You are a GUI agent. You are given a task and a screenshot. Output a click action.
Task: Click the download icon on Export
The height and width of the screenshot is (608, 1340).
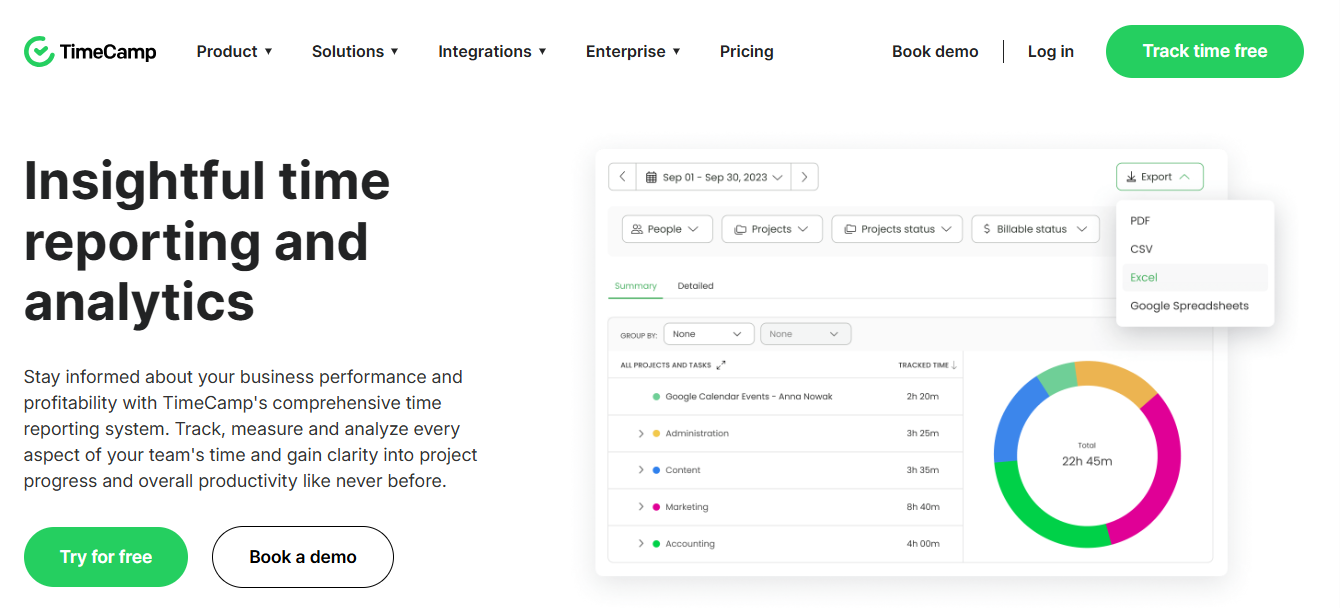(1132, 177)
